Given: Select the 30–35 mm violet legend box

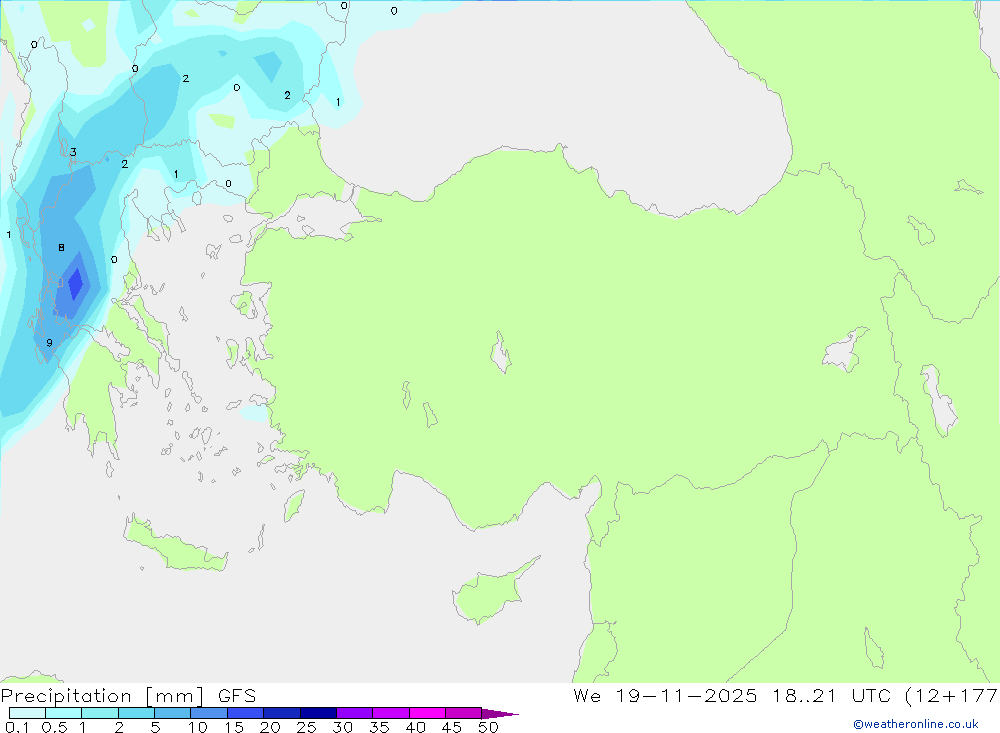Looking at the screenshot, I should [x=354, y=713].
